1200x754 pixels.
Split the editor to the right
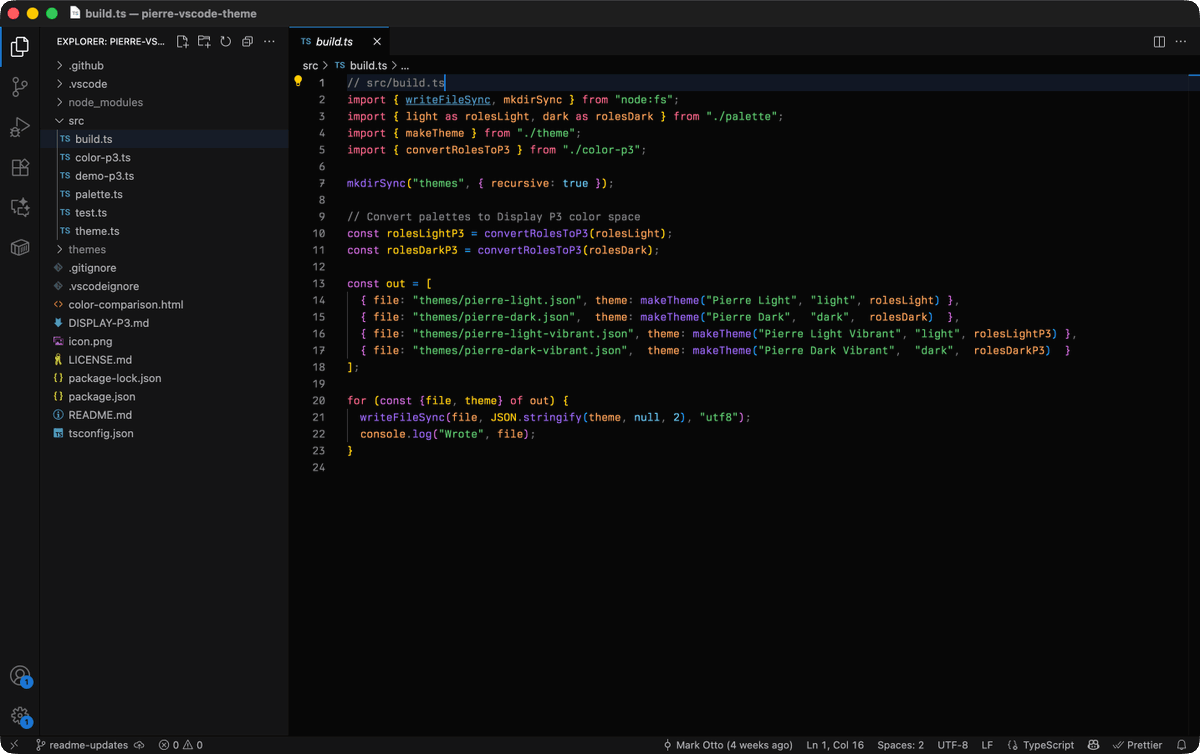1159,42
